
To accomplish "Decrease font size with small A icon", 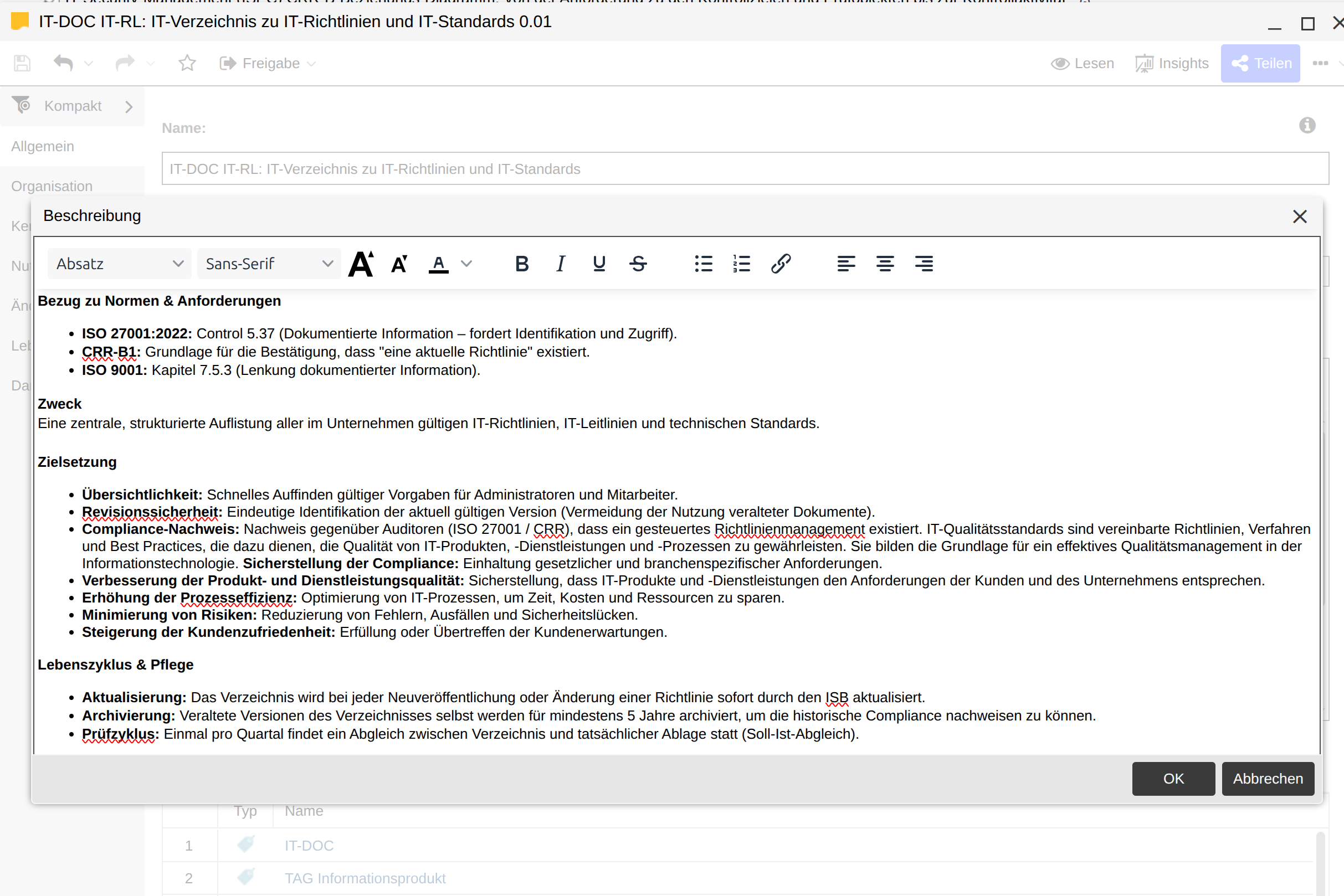I will (399, 264).
